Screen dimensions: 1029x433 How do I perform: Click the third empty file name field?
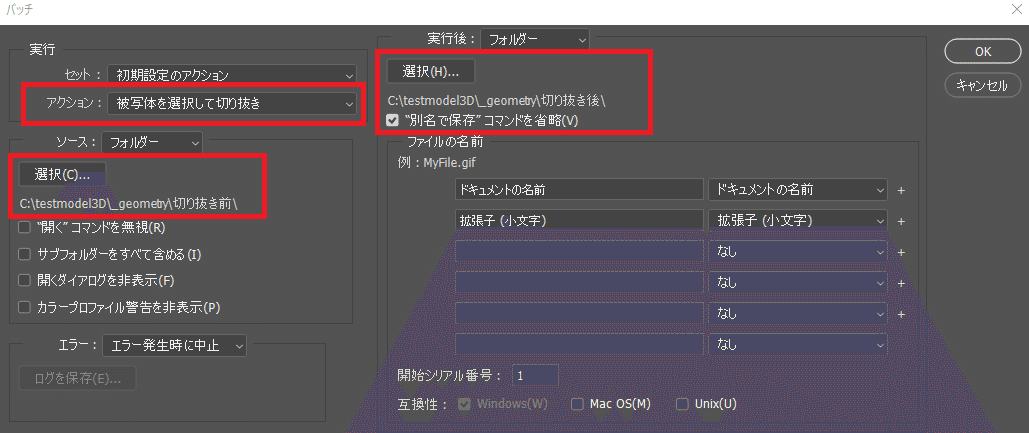pos(579,251)
